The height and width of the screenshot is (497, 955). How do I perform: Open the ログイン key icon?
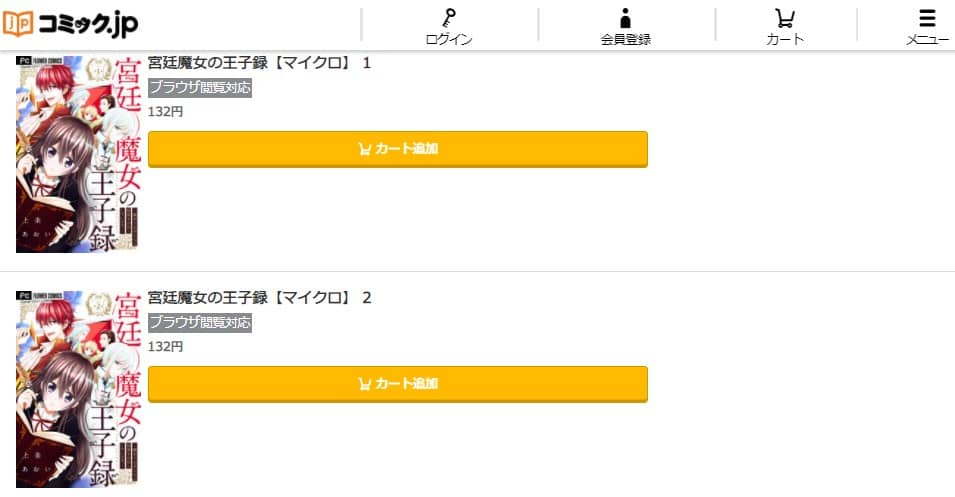(449, 18)
